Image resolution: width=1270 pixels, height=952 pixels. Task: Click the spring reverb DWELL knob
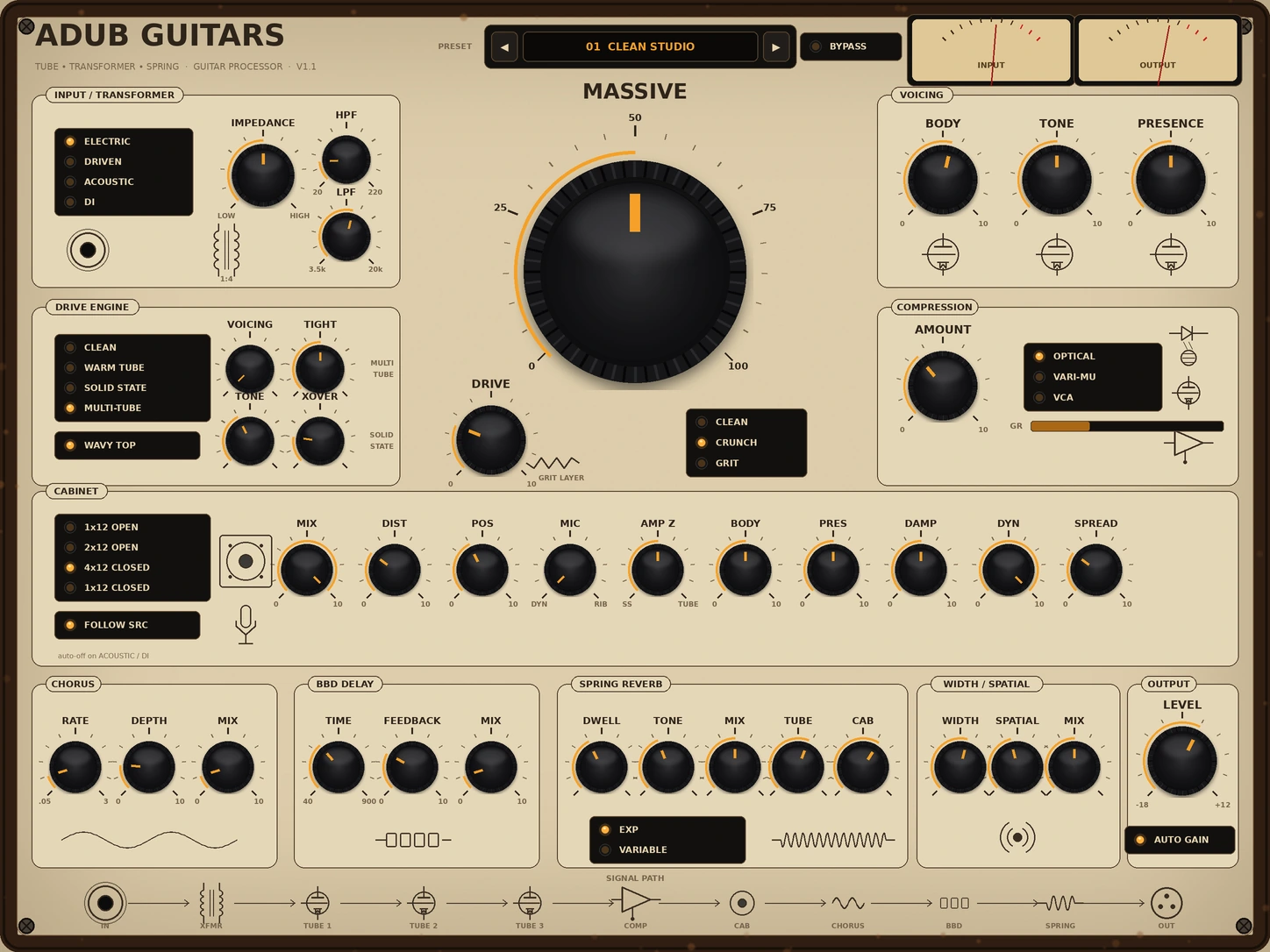[601, 767]
